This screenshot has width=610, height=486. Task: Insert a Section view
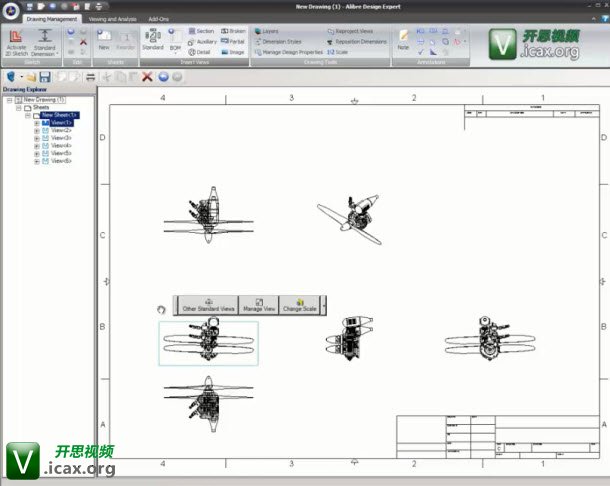(202, 31)
